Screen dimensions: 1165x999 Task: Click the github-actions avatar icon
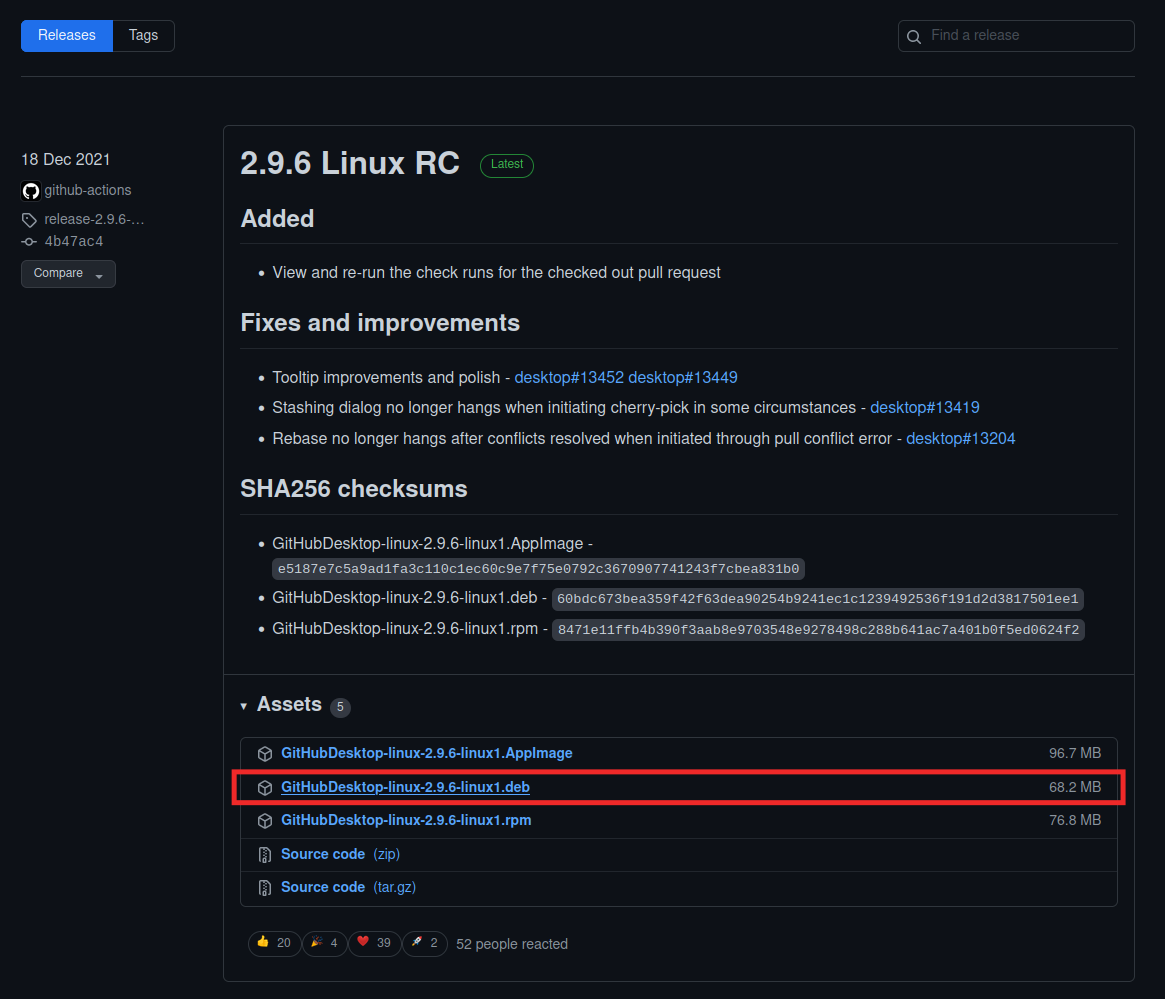pos(30,191)
